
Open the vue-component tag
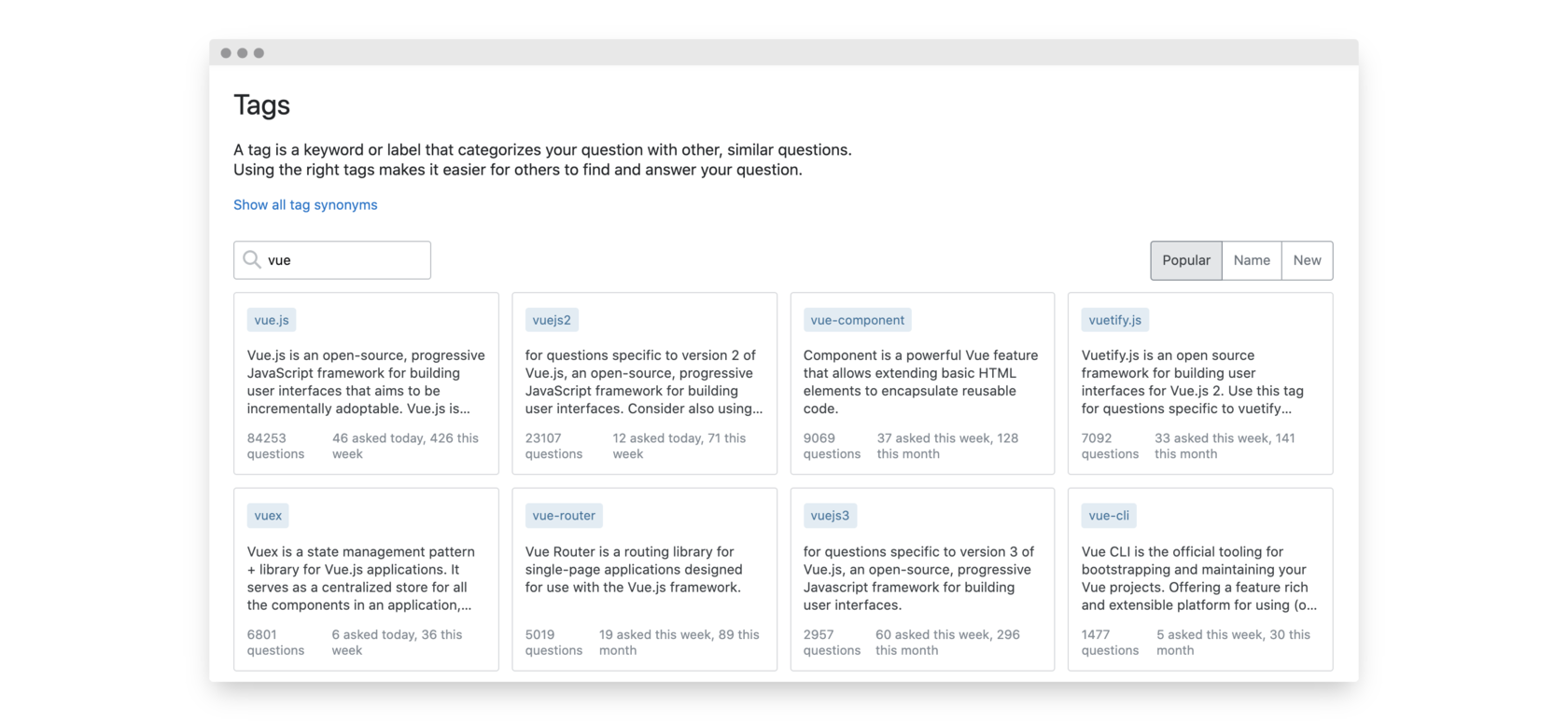857,320
